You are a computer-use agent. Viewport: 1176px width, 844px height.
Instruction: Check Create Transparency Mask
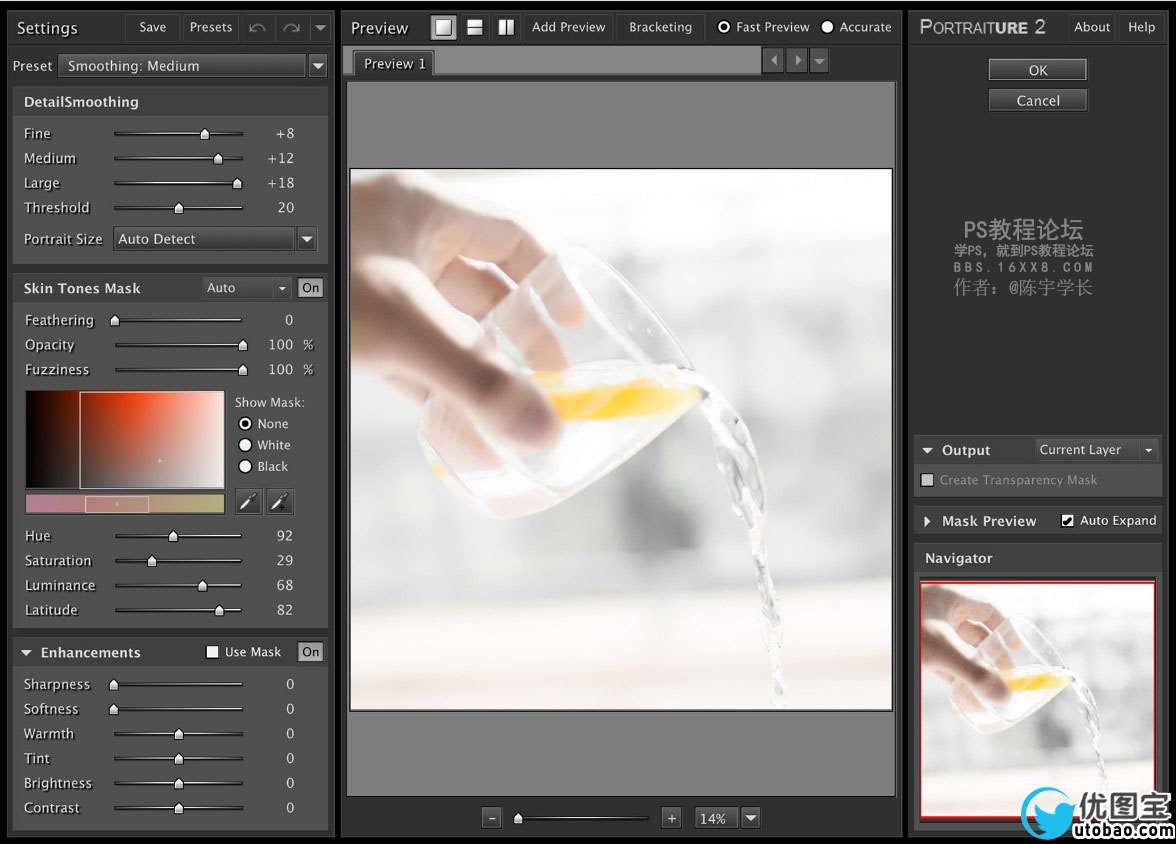point(928,479)
